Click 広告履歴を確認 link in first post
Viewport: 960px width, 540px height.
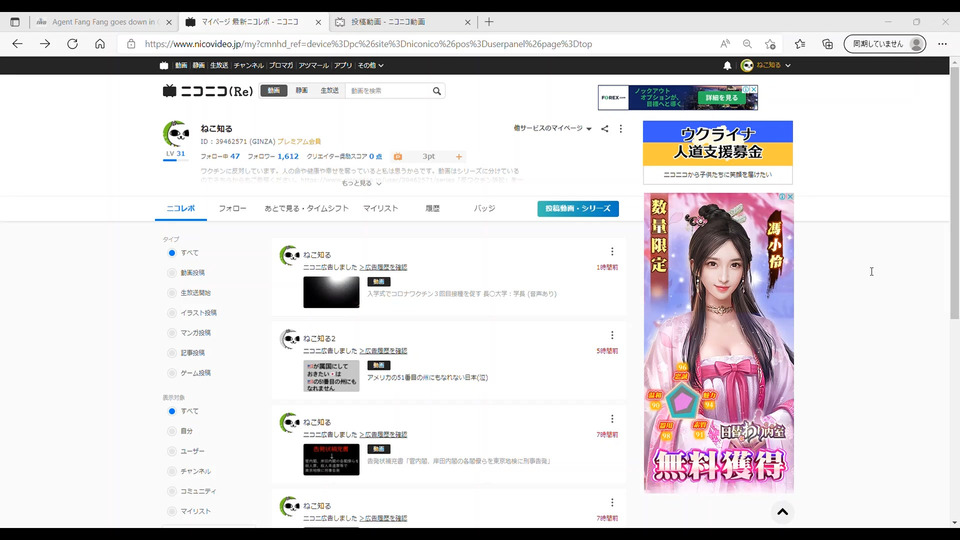pyautogui.click(x=383, y=268)
